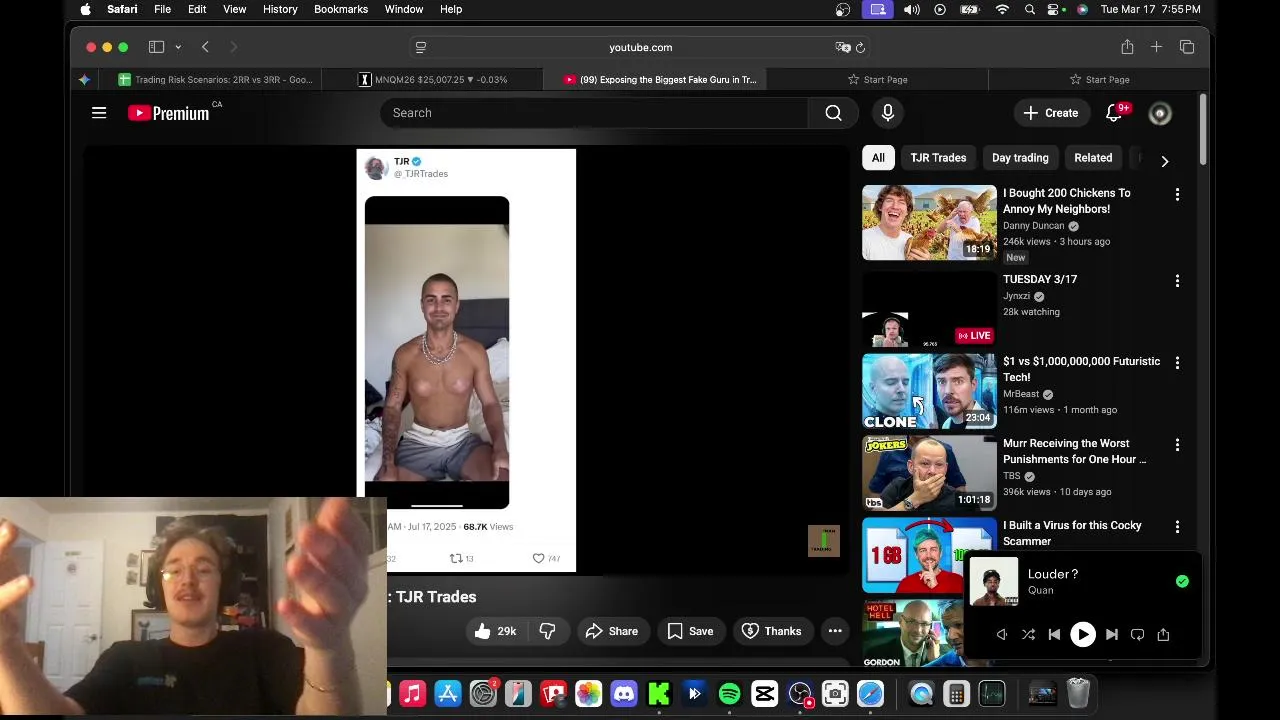The height and width of the screenshot is (720, 1280).
Task: Save the video to a playlist
Action: tap(690, 631)
